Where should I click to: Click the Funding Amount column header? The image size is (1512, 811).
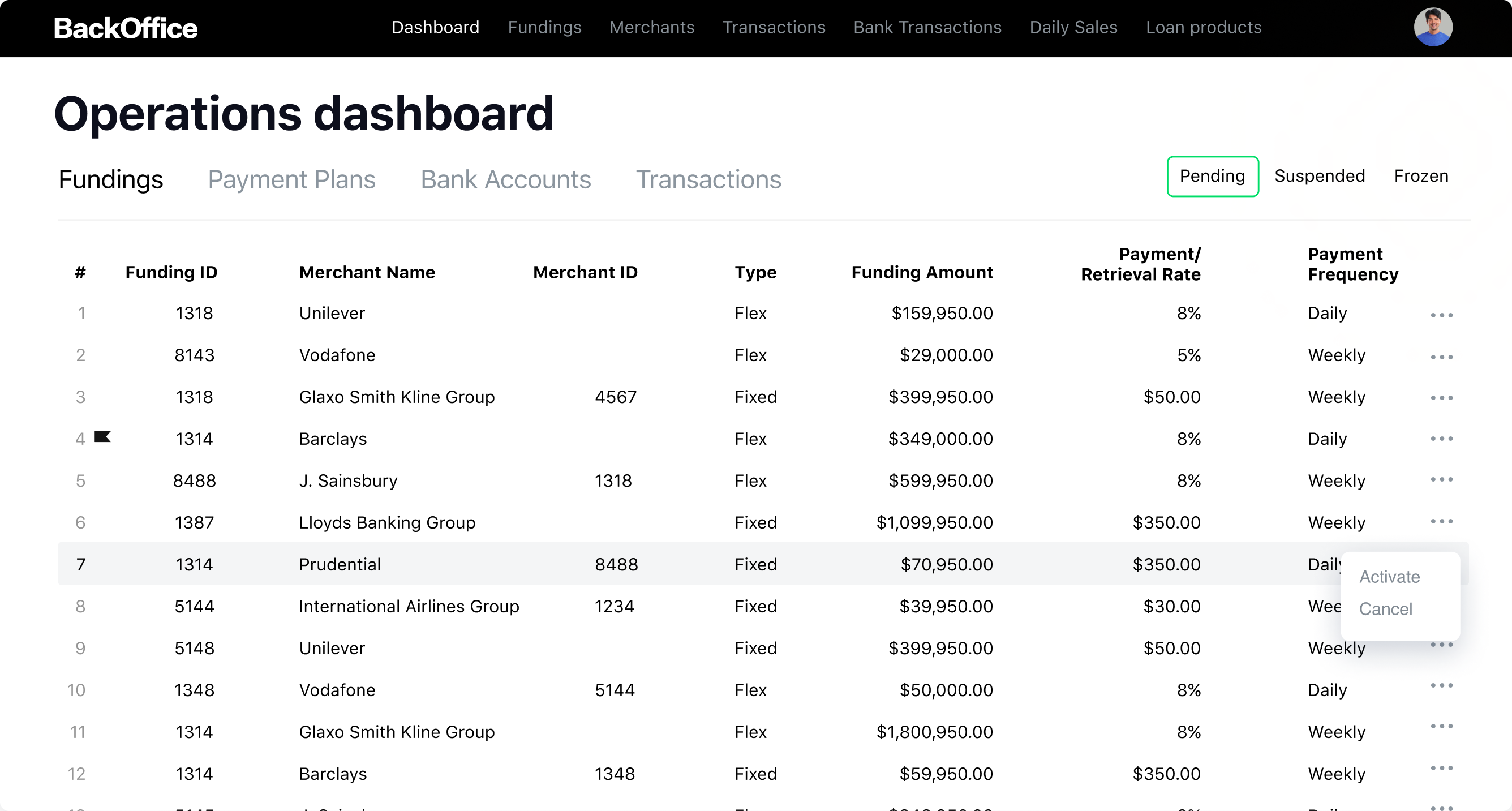tap(922, 272)
